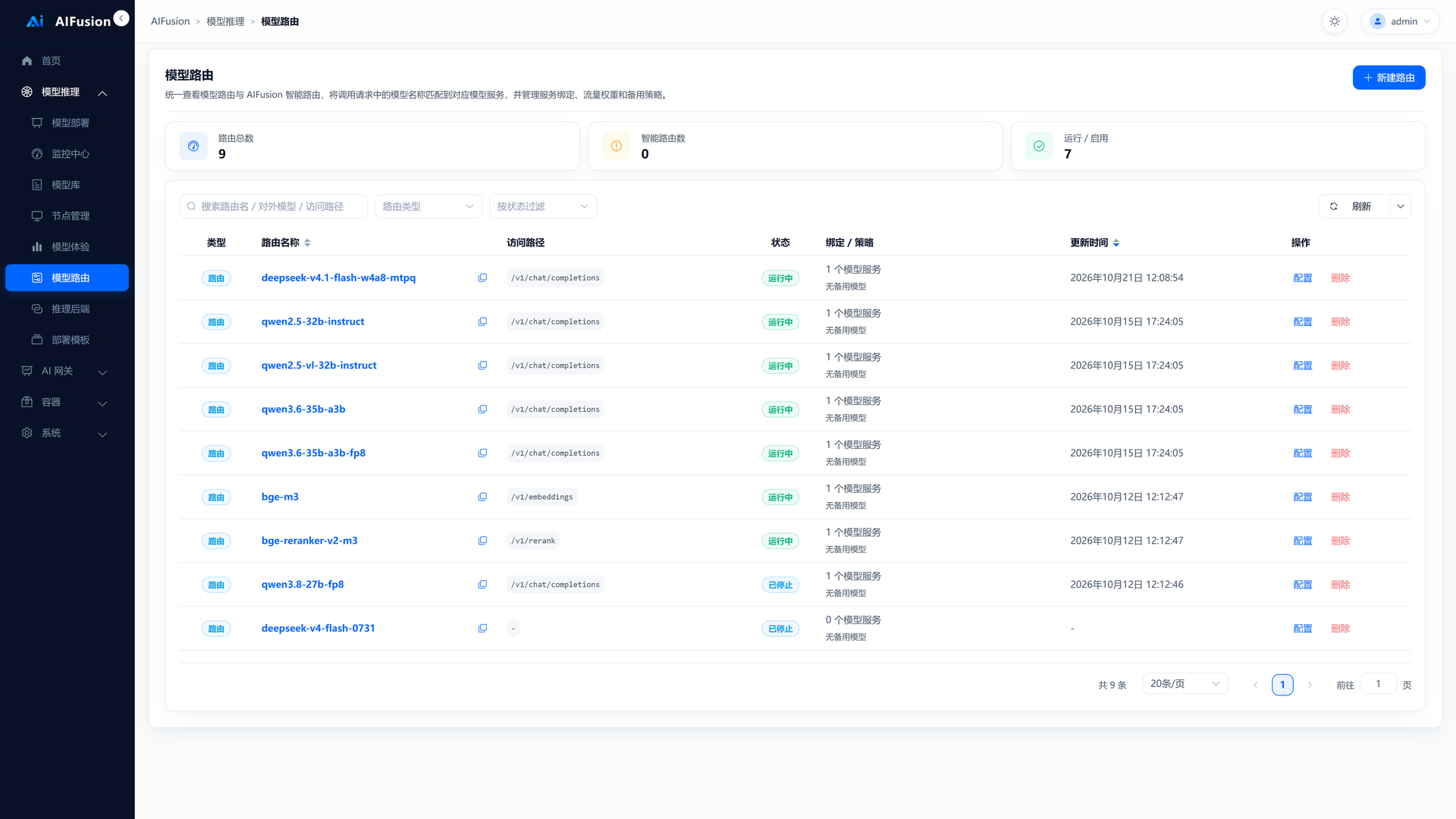This screenshot has height=819, width=1456.
Task: Expand the AI 网关 menu
Action: 67,371
